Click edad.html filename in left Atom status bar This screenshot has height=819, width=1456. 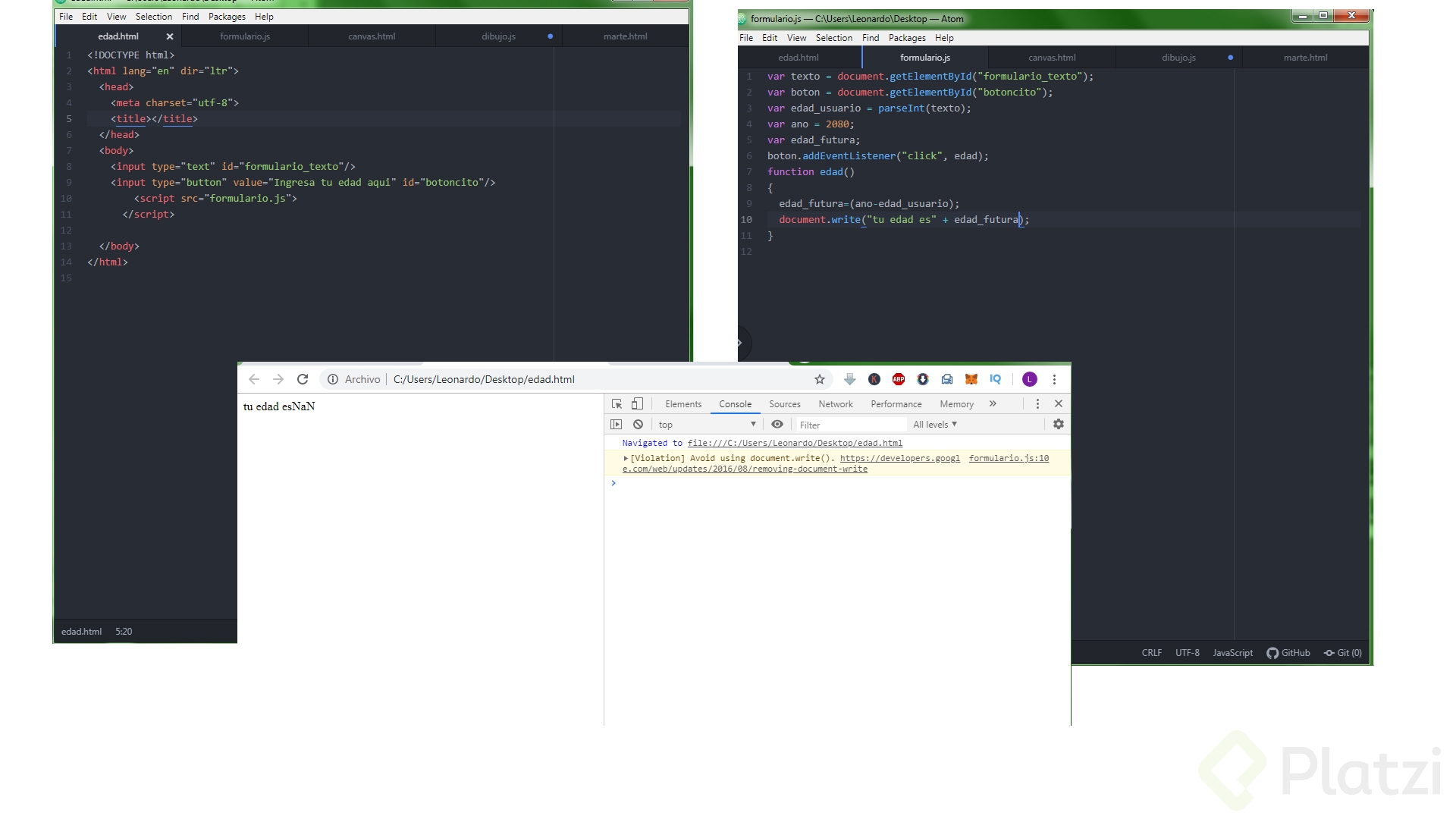[x=81, y=632]
